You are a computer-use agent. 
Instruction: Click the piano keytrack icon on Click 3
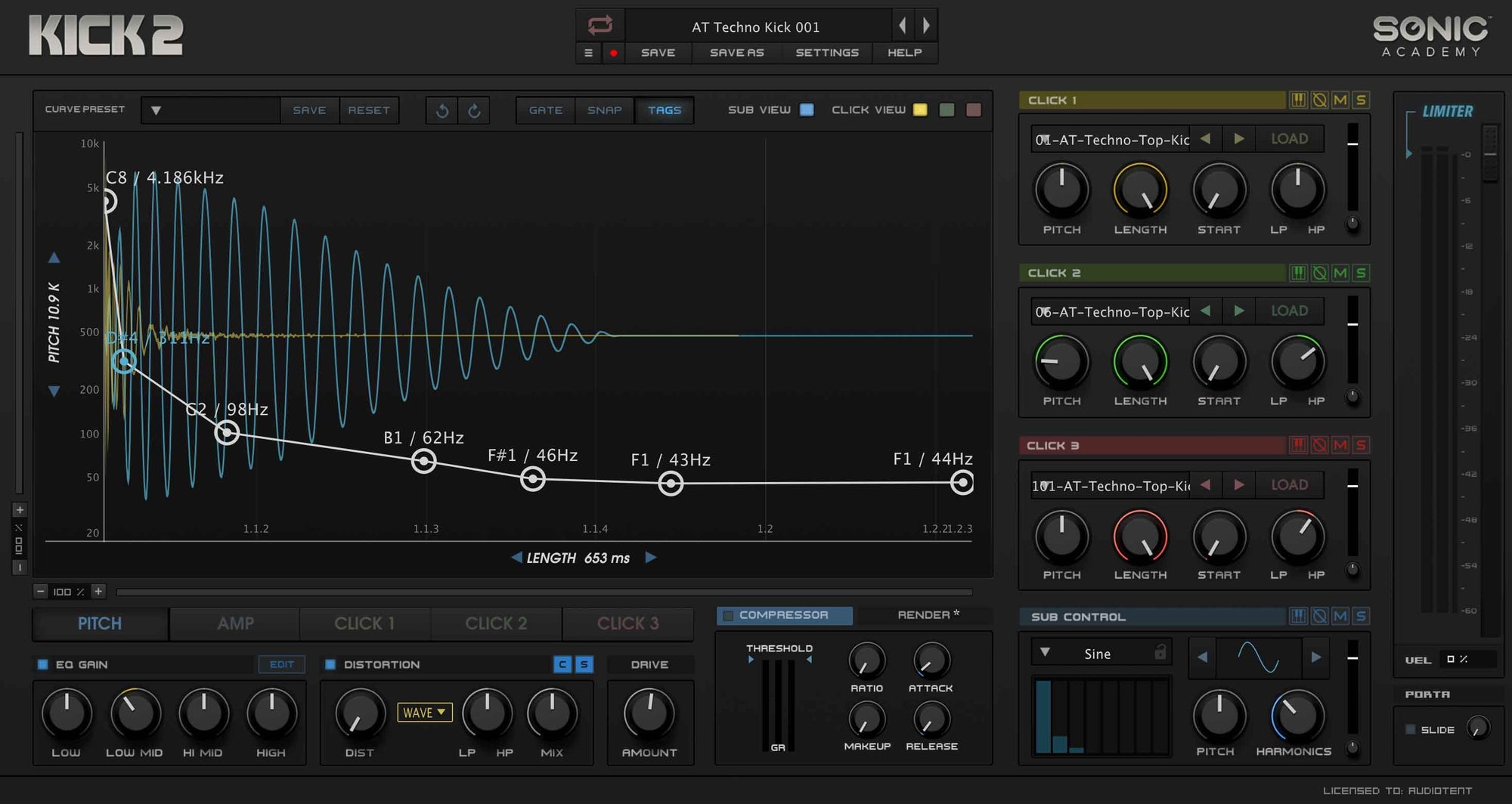(1299, 445)
